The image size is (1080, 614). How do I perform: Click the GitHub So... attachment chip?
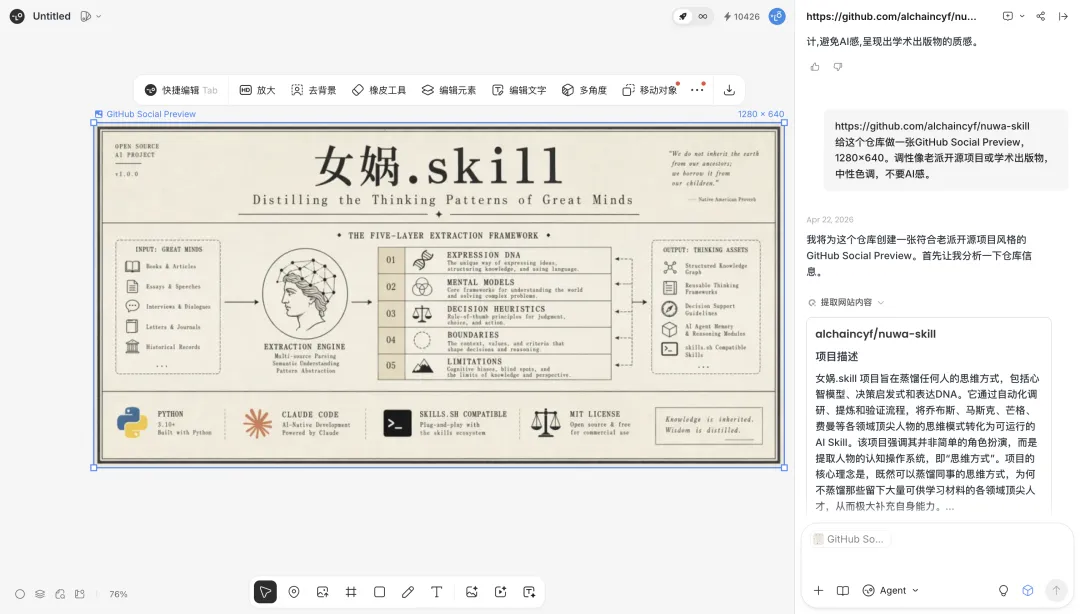tap(849, 540)
